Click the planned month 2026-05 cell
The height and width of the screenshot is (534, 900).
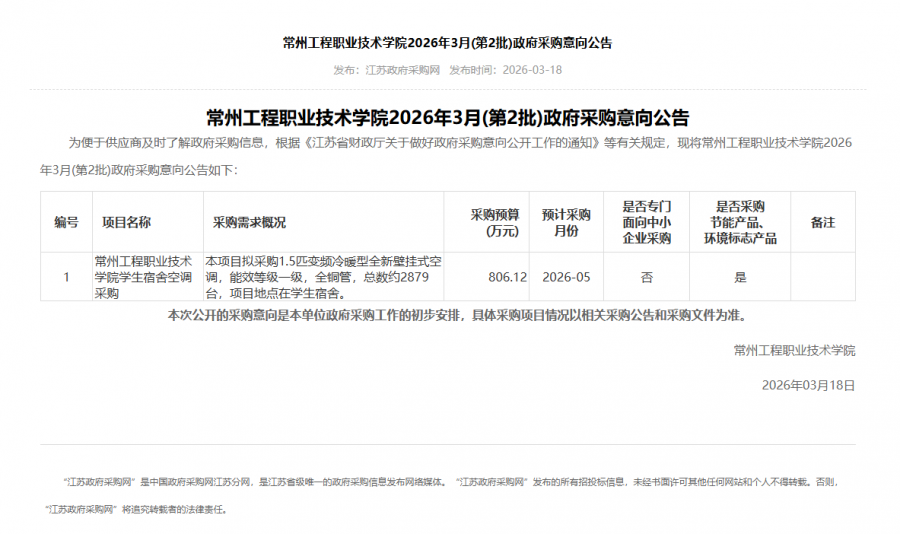pyautogui.click(x=566, y=277)
